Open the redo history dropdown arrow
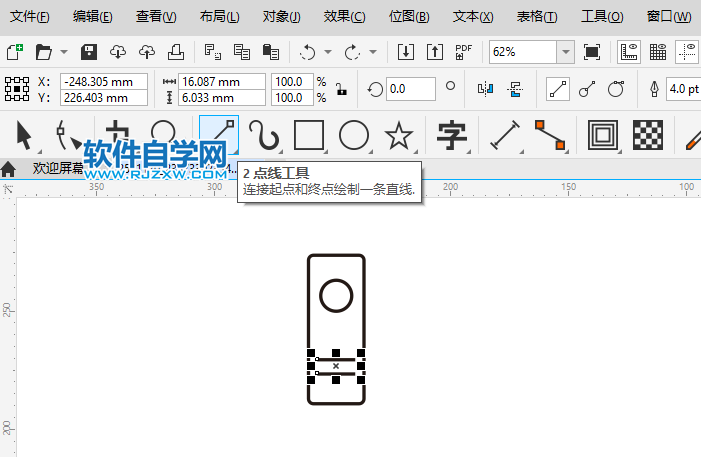Screen dimensions: 701x457 click(x=373, y=52)
